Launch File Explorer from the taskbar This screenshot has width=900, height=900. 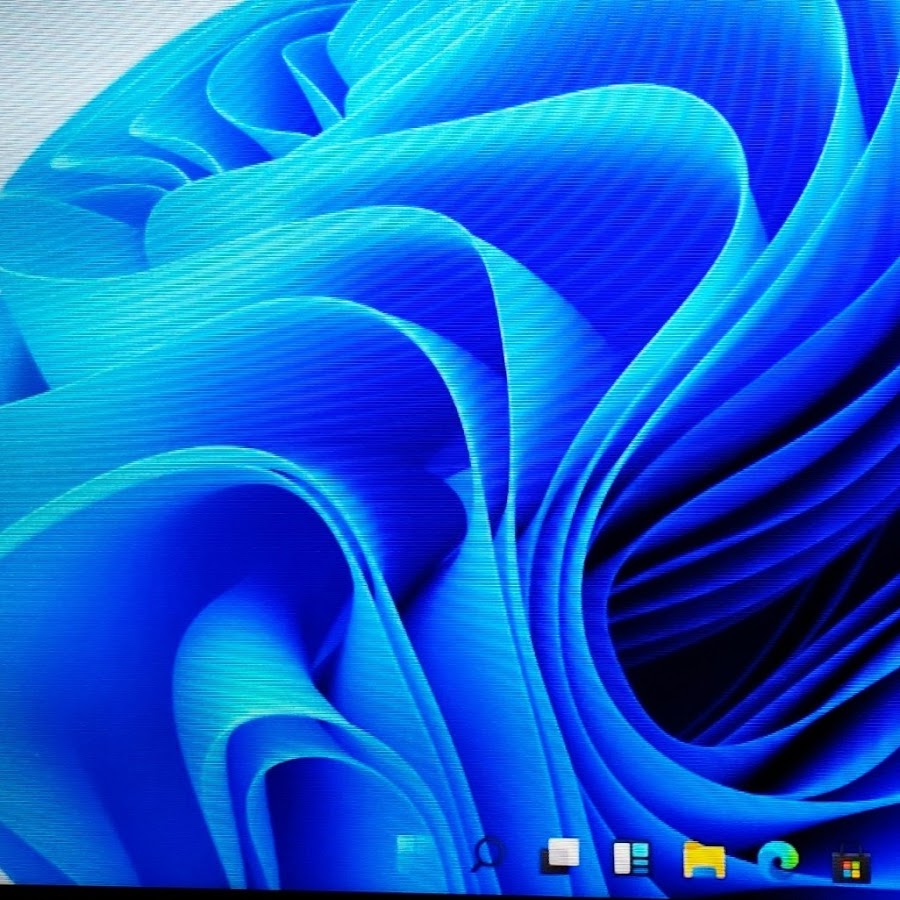pyautogui.click(x=704, y=858)
